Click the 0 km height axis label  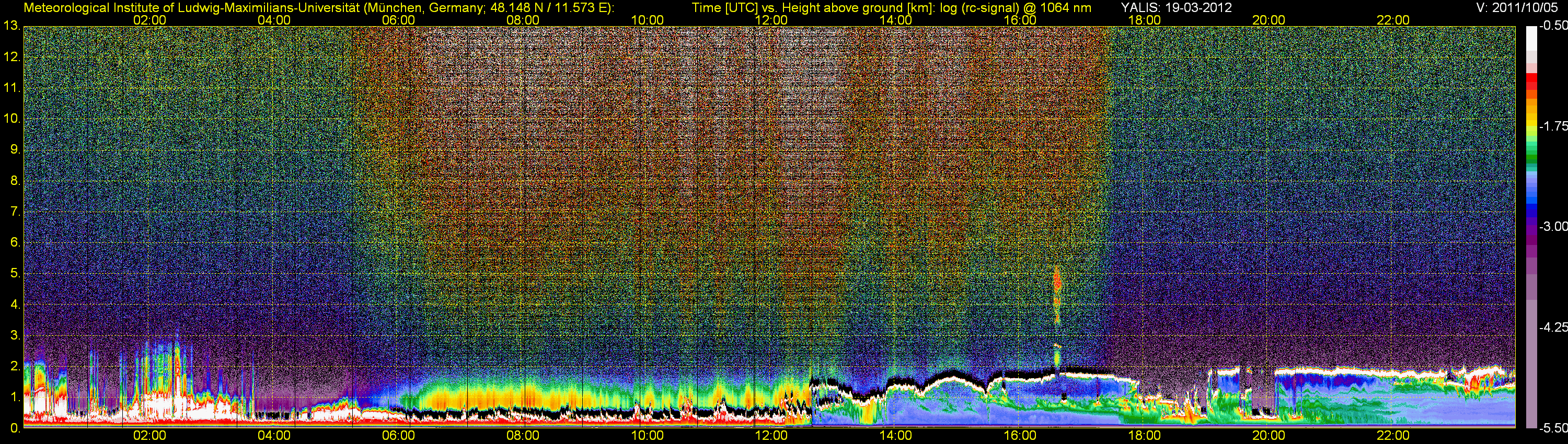(x=15, y=428)
